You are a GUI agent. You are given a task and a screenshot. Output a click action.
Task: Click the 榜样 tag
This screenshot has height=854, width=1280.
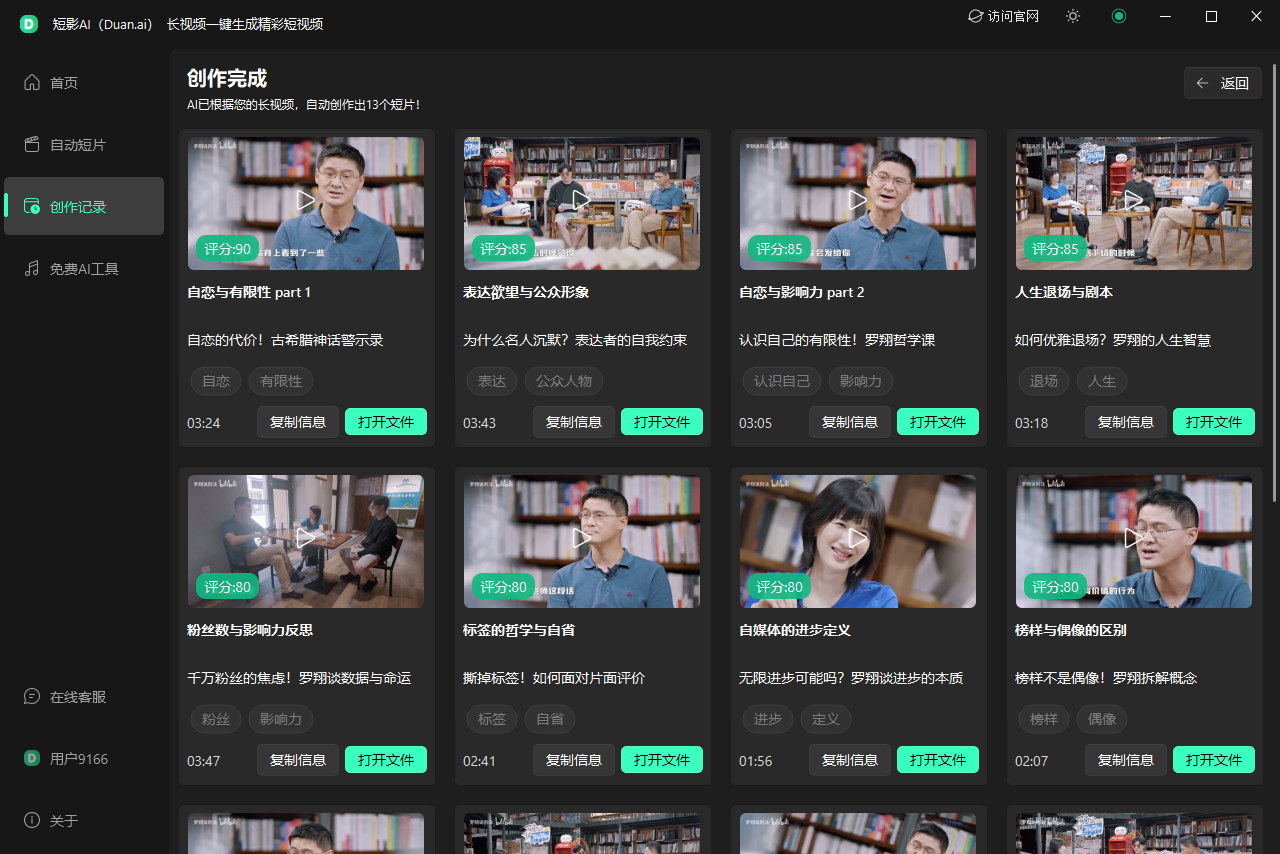(1044, 719)
